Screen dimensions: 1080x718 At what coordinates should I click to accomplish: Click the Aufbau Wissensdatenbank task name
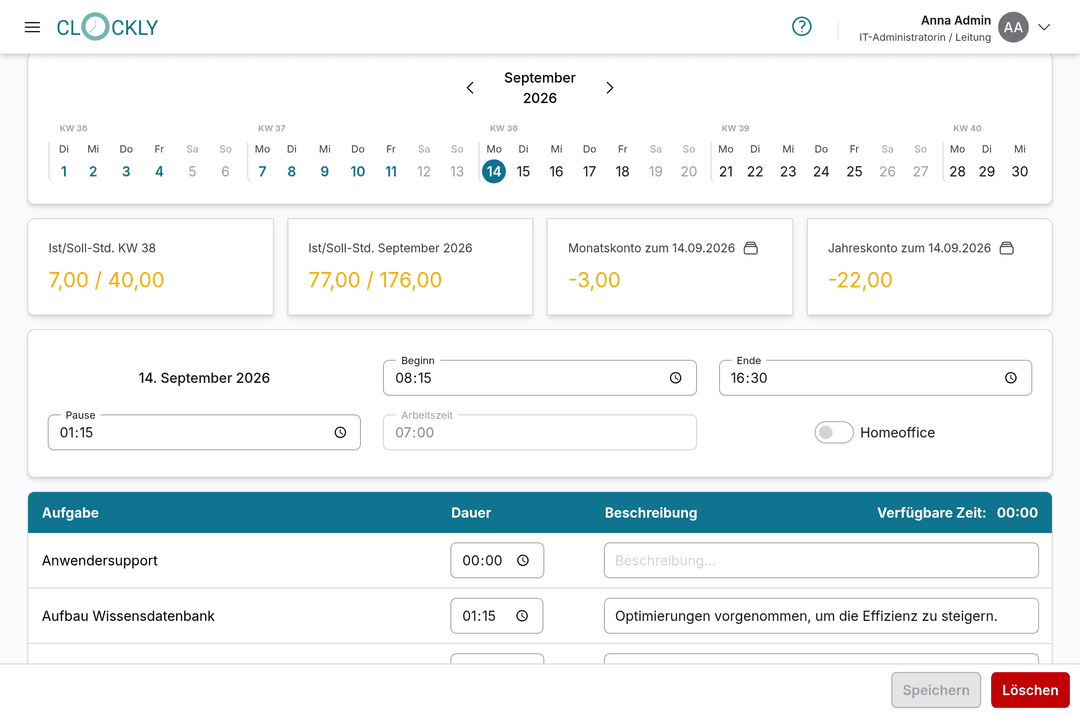128,616
